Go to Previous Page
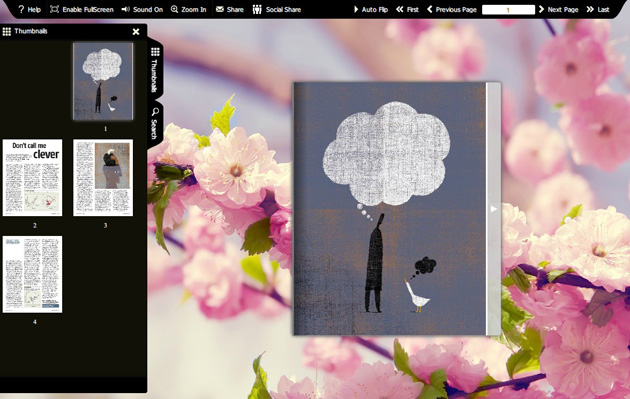This screenshot has width=630, height=399. 452,9
